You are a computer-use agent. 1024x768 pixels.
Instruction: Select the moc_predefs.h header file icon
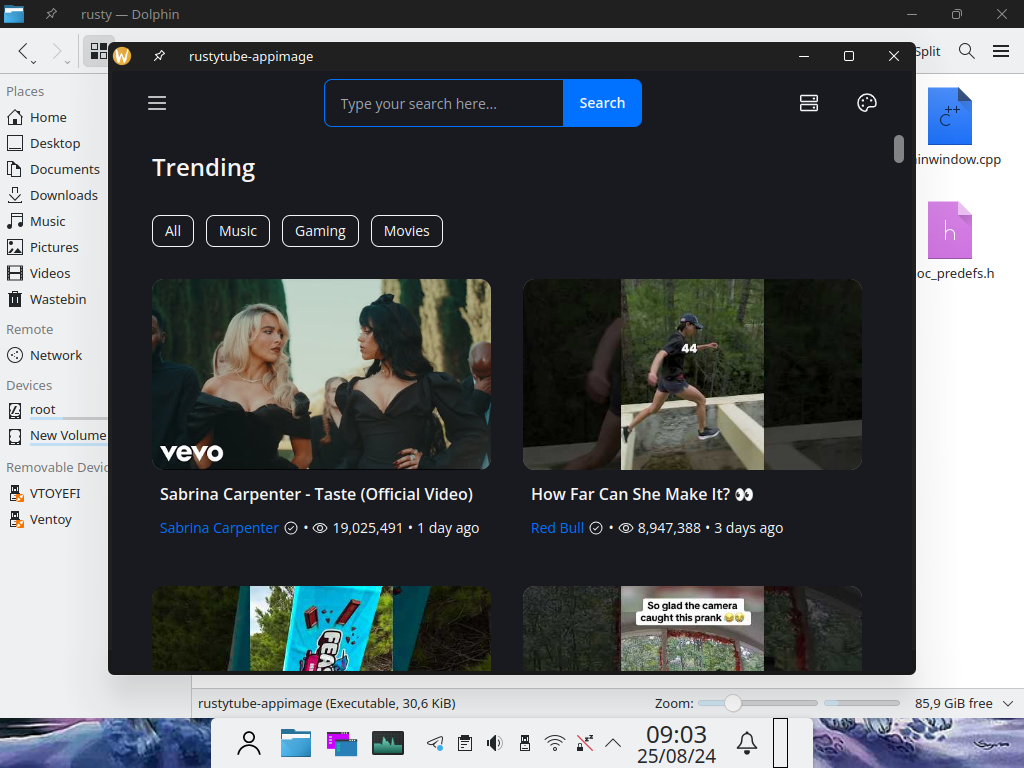click(950, 231)
